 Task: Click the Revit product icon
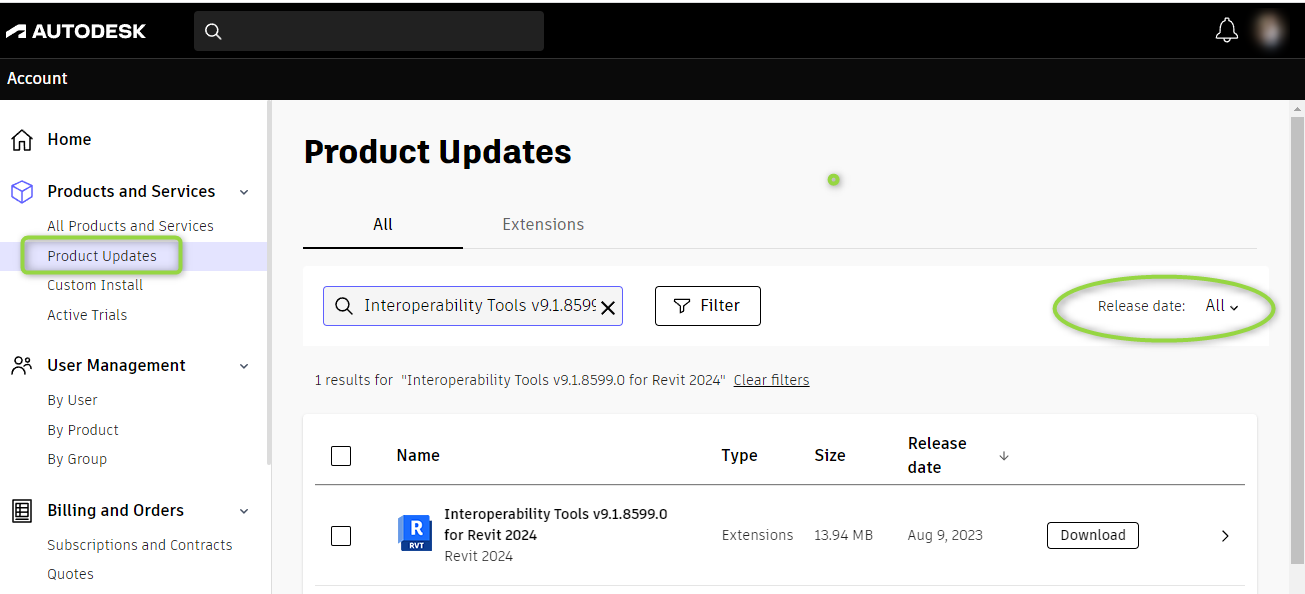pyautogui.click(x=414, y=534)
